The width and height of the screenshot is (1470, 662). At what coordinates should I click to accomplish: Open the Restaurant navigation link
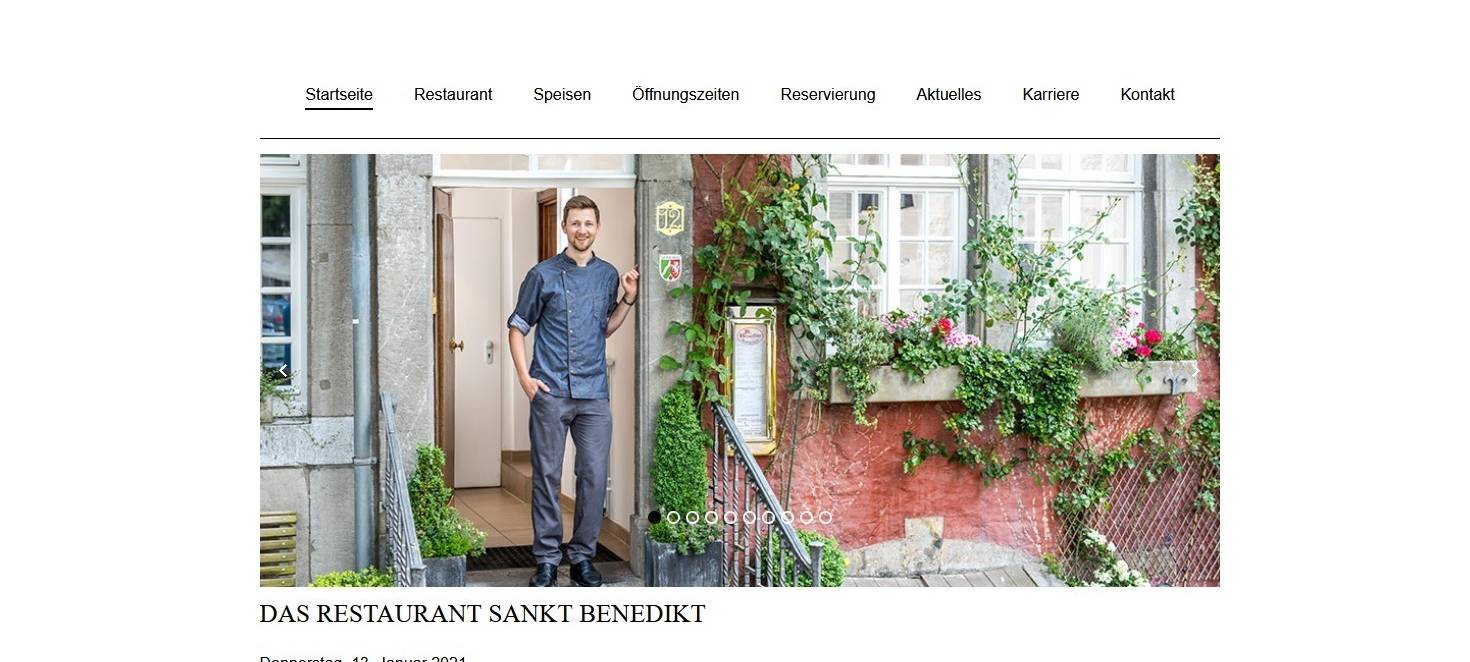coord(453,95)
